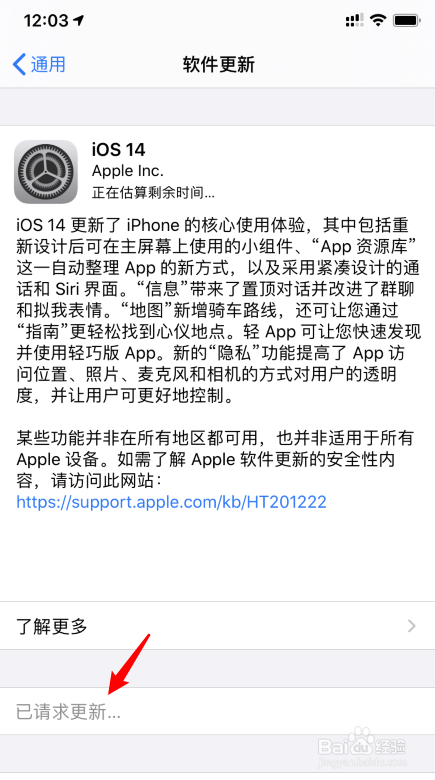Tap the 正在估算剩余时间... status text
The image size is (435, 780).
pyautogui.click(x=153, y=193)
